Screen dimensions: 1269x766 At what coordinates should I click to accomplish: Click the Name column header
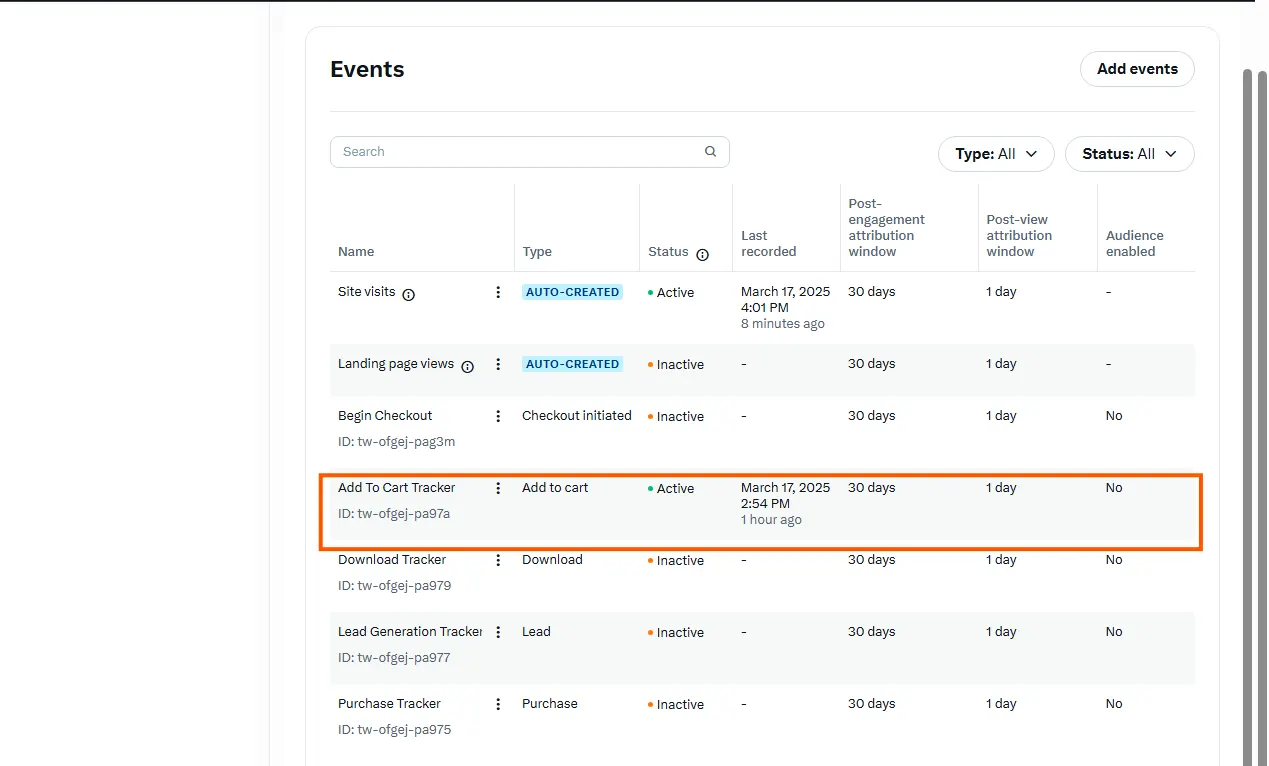(x=356, y=252)
